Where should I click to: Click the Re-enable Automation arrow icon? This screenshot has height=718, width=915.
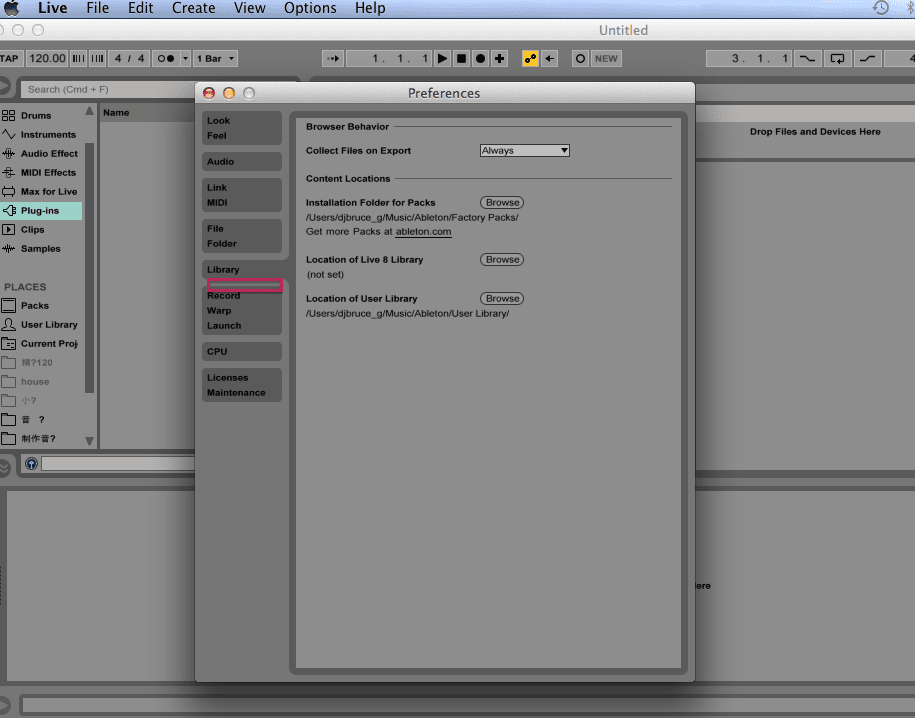(550, 58)
